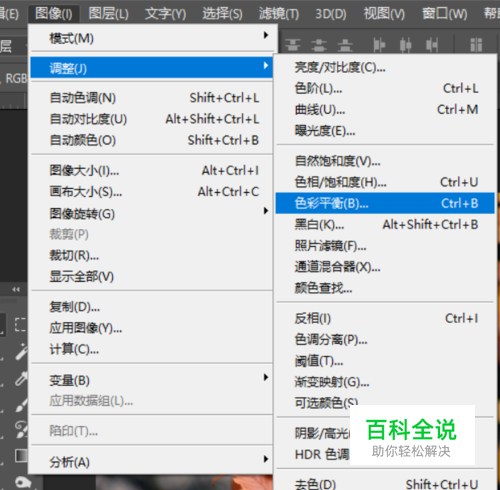Click the distribute right edges icon
Screen dimensions: 500x490
click(x=432, y=45)
